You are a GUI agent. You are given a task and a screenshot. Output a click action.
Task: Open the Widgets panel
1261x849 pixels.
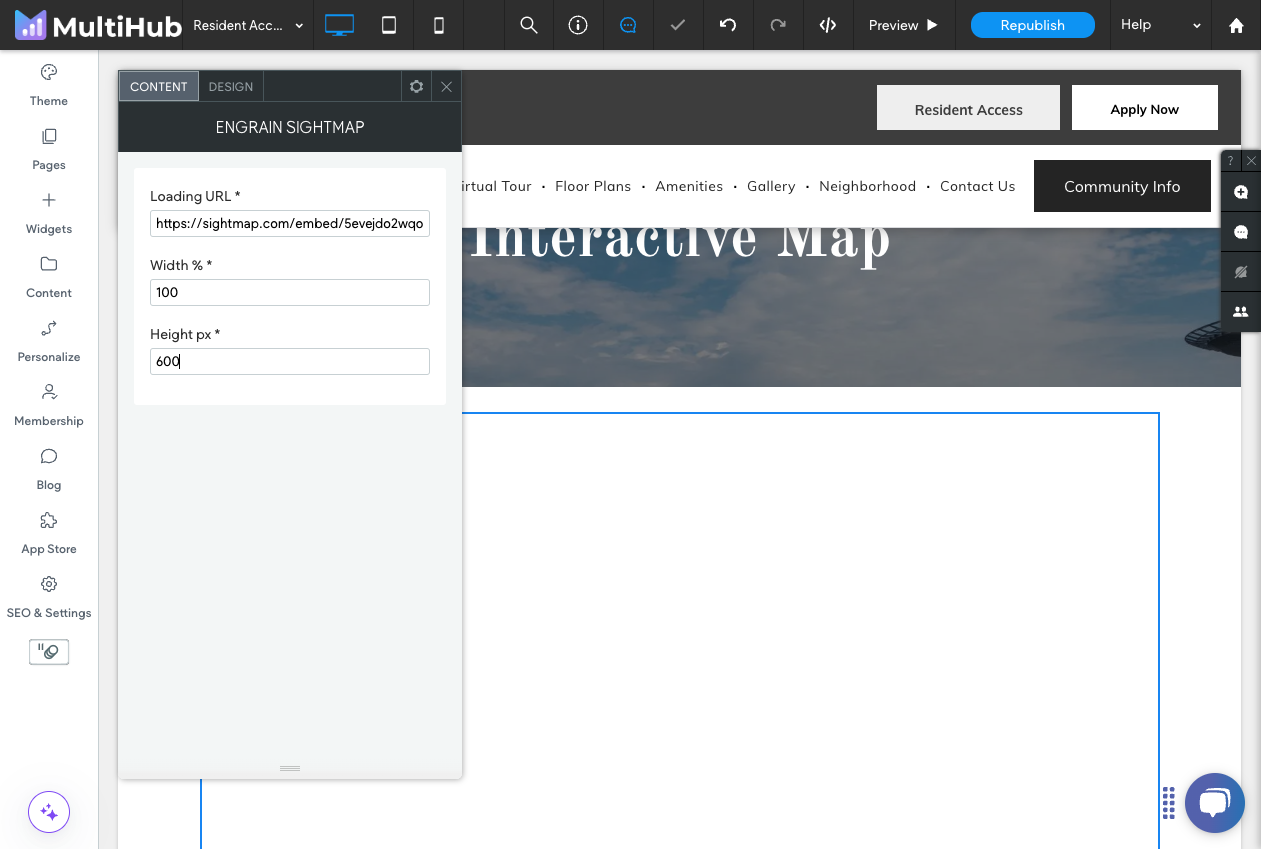click(x=49, y=213)
